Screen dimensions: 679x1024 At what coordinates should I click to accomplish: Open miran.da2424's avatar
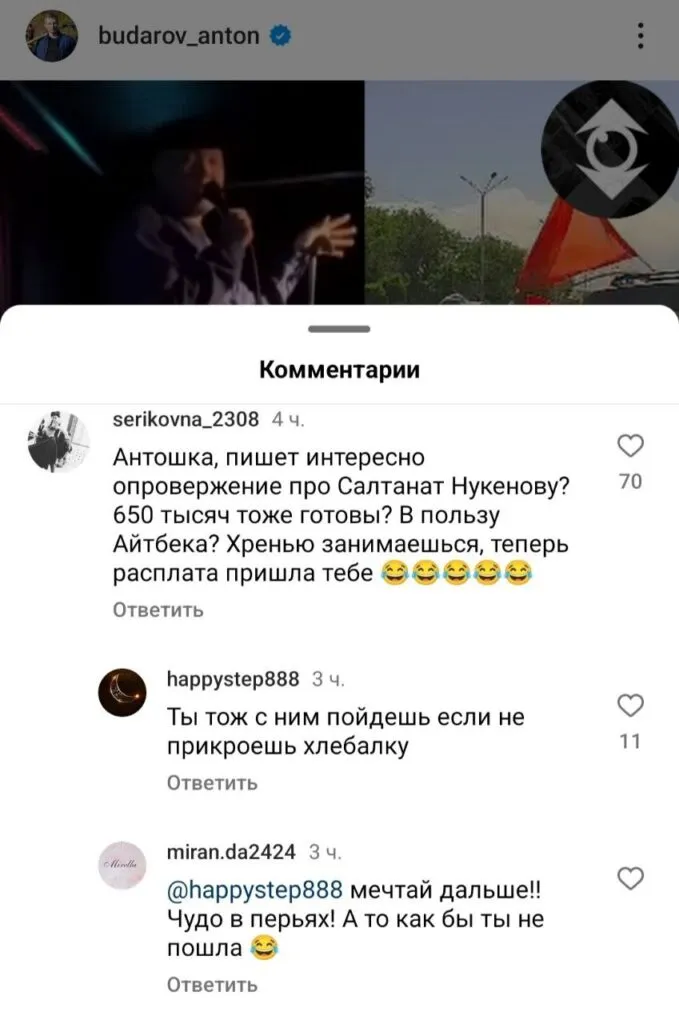point(122,865)
